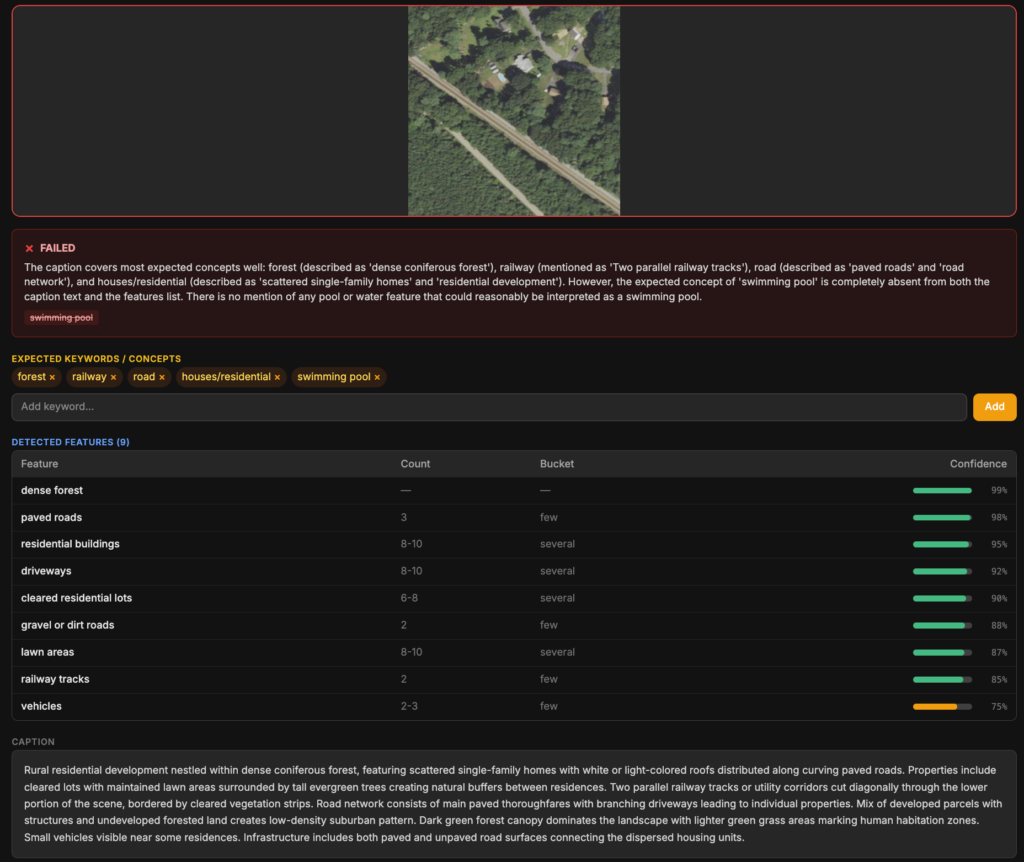Click the caption text block
The image size is (1024, 862).
tap(513, 803)
